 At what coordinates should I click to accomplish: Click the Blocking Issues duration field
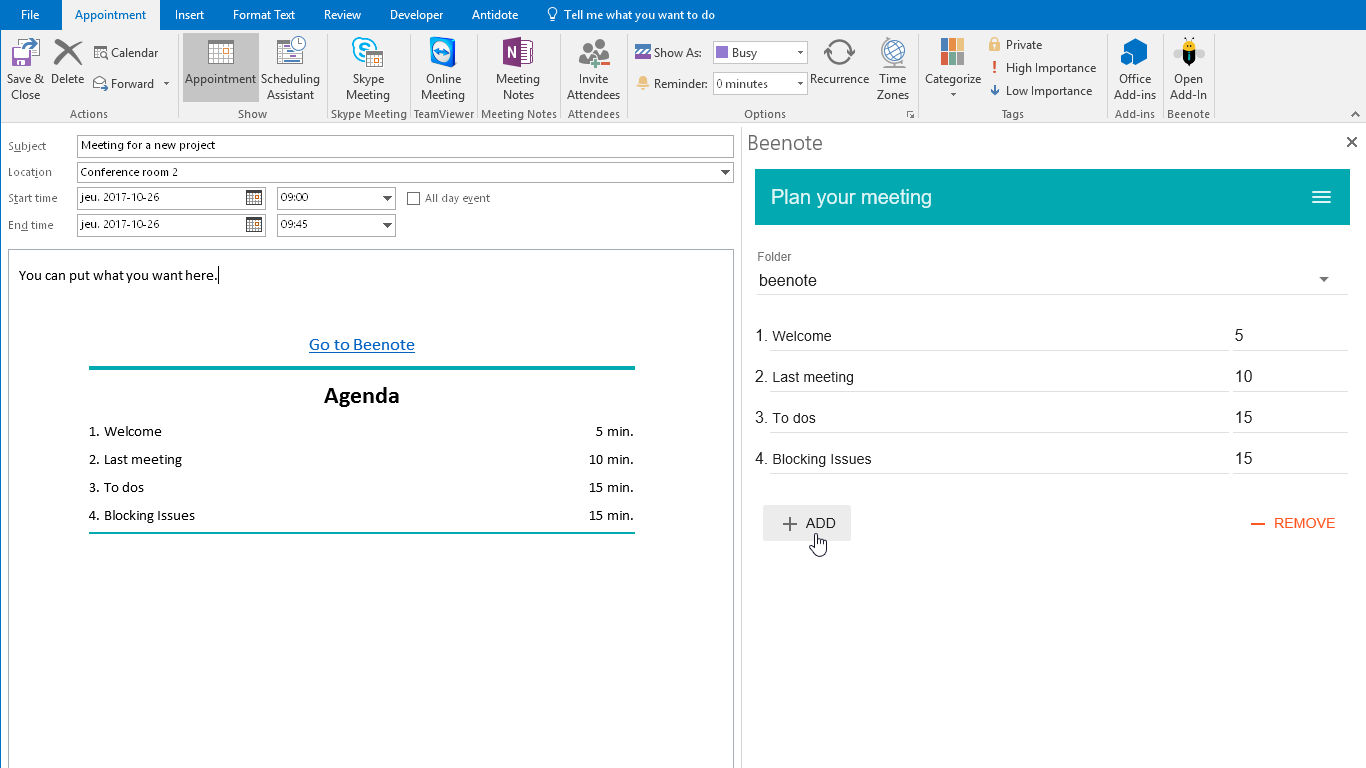coord(1290,459)
